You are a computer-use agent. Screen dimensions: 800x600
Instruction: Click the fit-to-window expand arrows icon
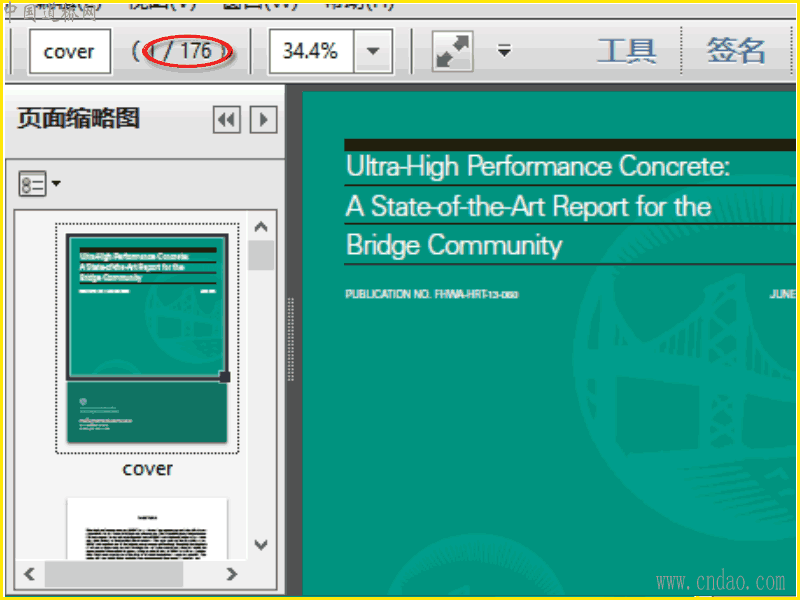coord(453,52)
